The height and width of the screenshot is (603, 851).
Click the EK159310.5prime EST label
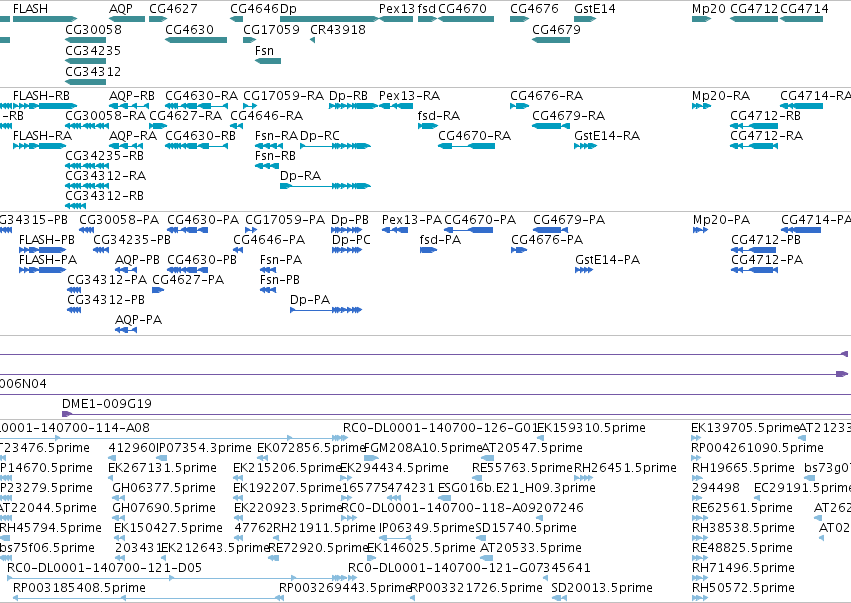tap(591, 428)
